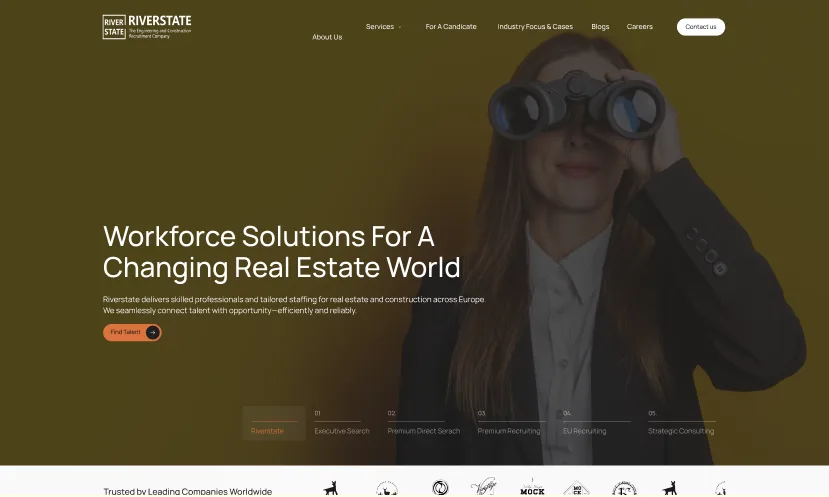Open the About Us page
The height and width of the screenshot is (497, 829).
[x=327, y=37]
